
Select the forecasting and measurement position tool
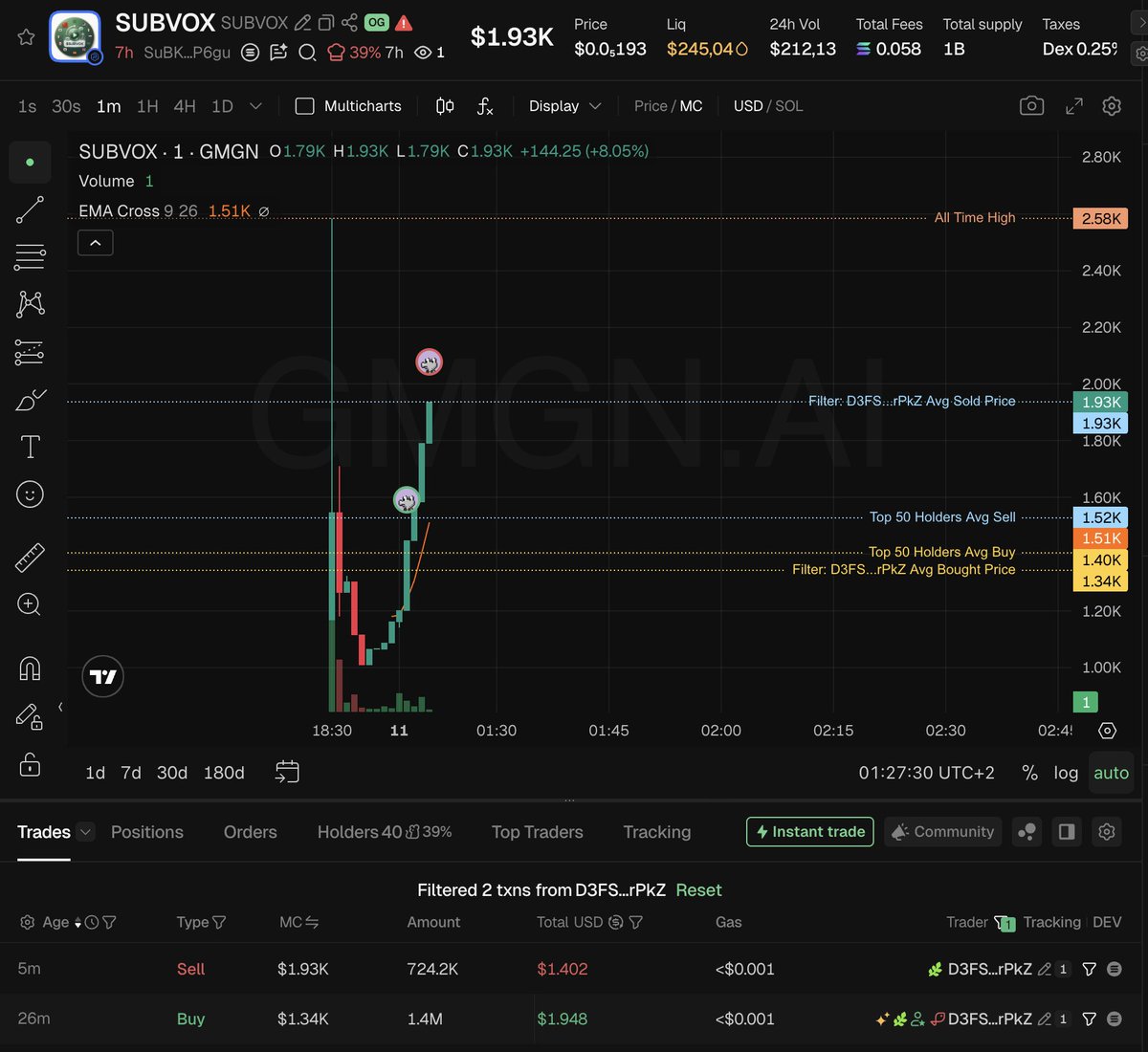30,353
